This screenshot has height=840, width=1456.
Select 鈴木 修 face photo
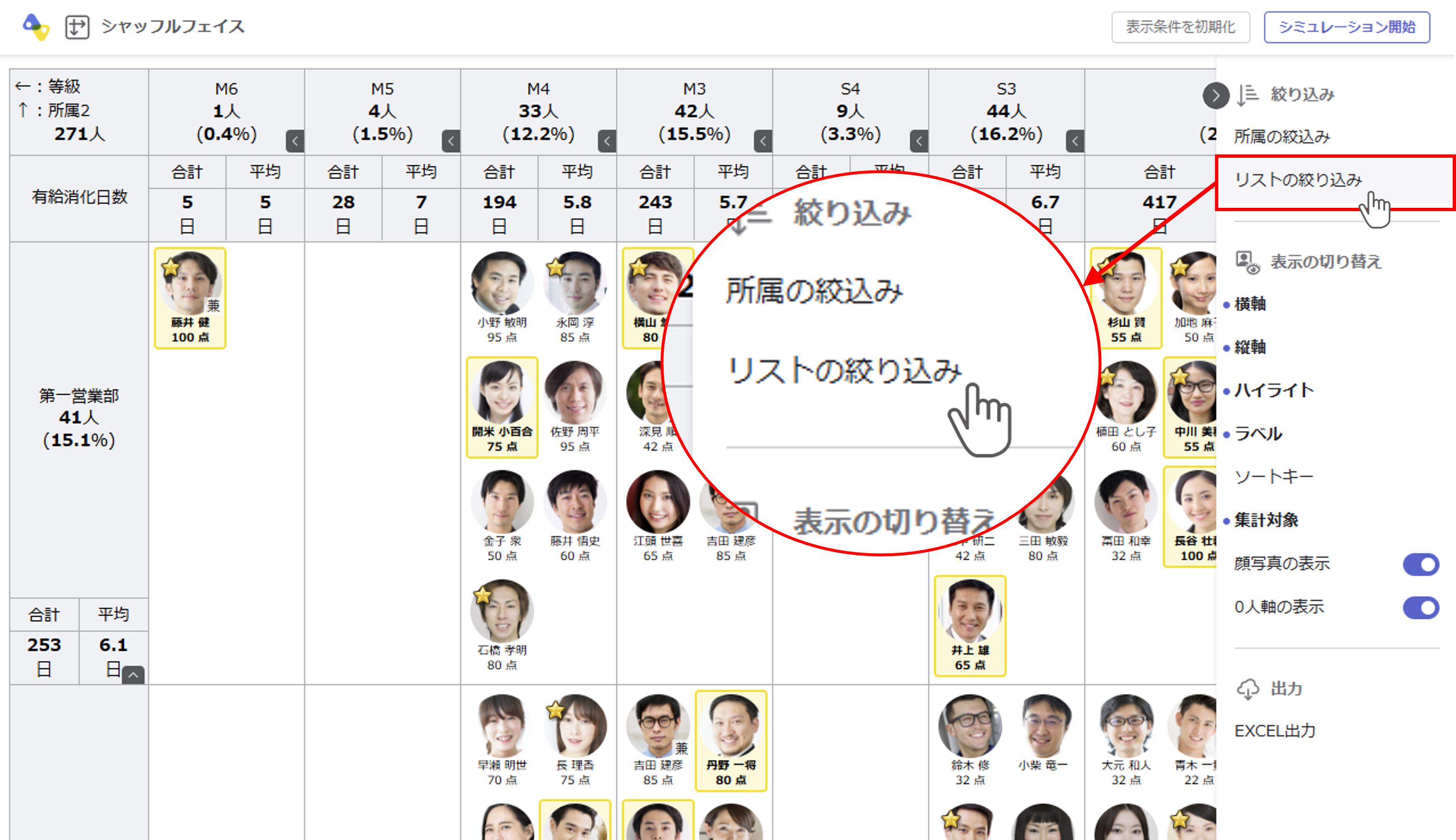tap(970, 726)
